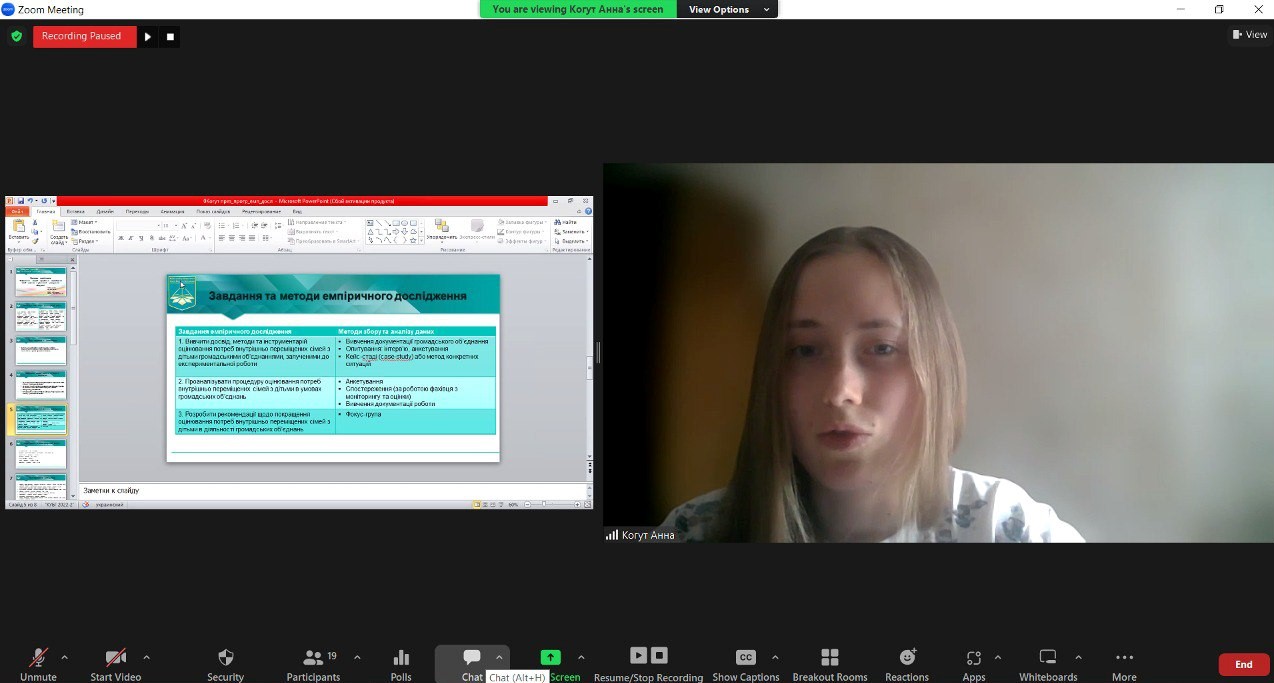This screenshot has width=1274, height=683.
Task: Open the Chat panel
Action: pyautogui.click(x=472, y=658)
